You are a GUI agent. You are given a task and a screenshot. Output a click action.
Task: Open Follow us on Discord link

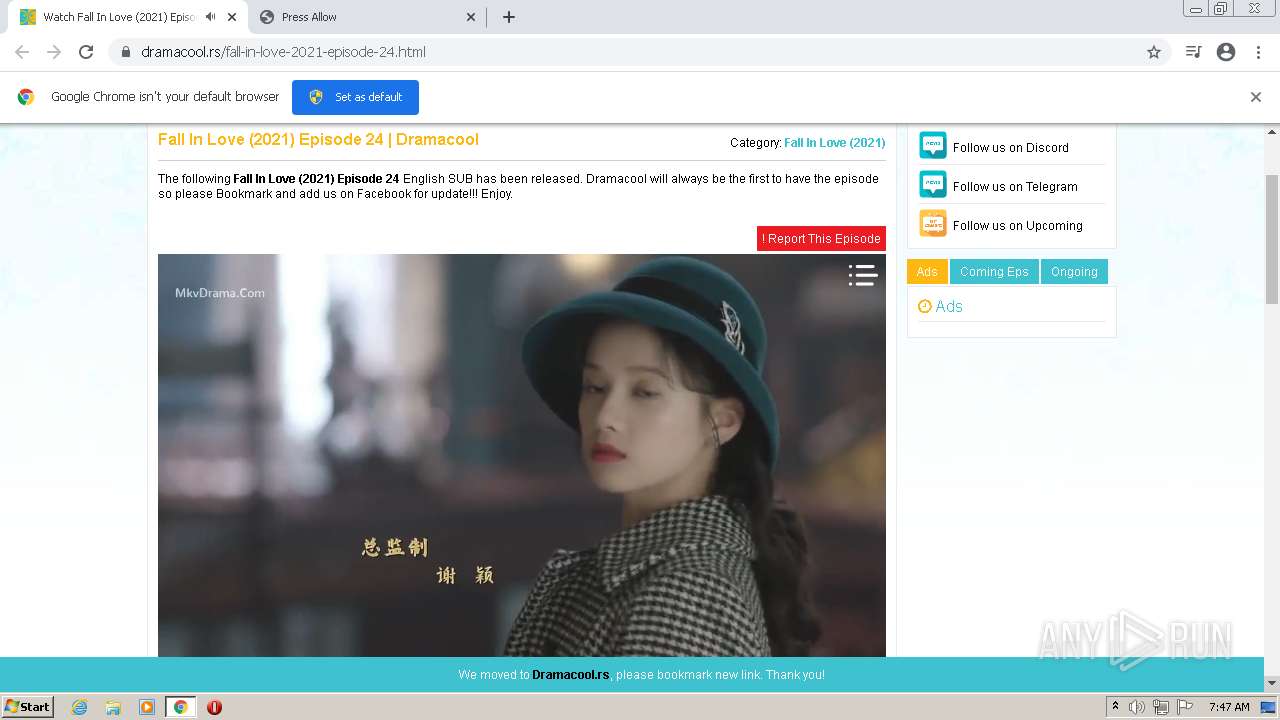1010,148
